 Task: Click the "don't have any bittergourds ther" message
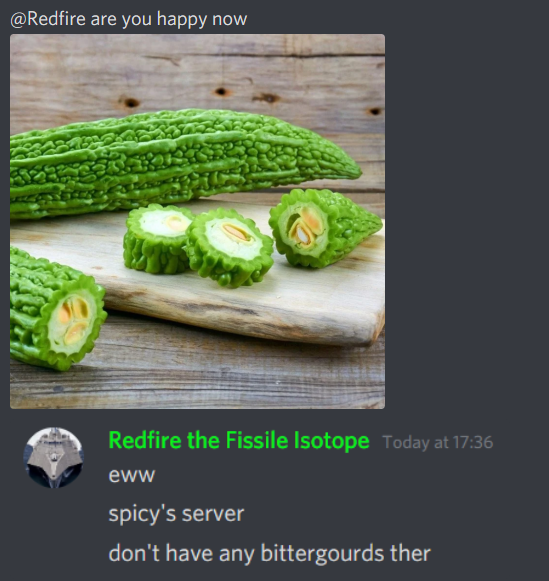pyautogui.click(x=270, y=553)
